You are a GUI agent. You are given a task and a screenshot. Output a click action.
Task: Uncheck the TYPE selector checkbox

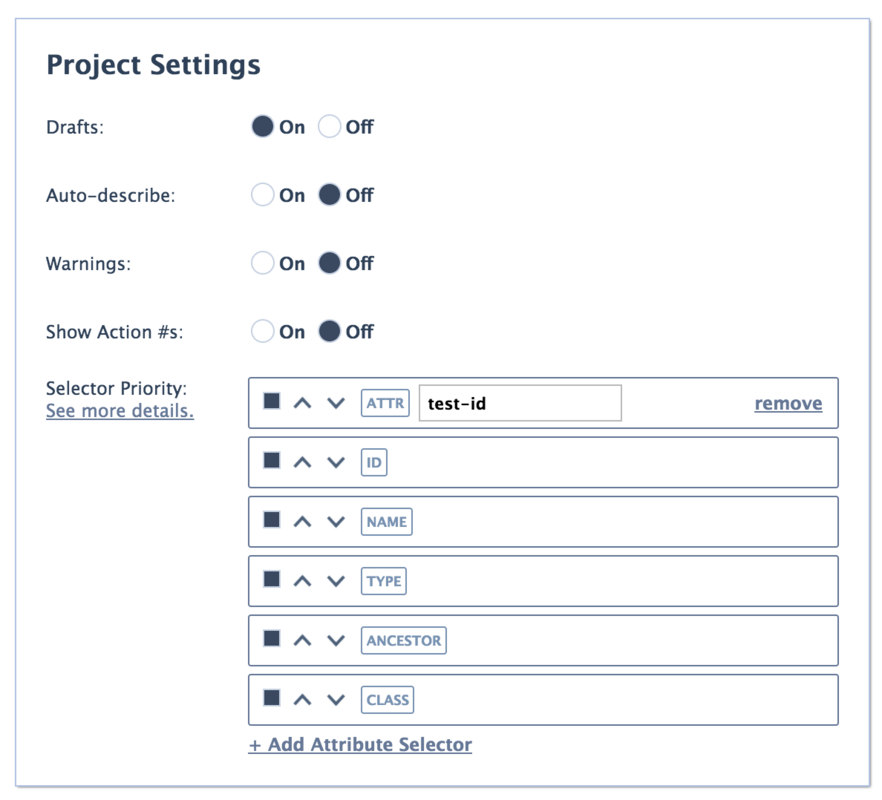(x=272, y=579)
